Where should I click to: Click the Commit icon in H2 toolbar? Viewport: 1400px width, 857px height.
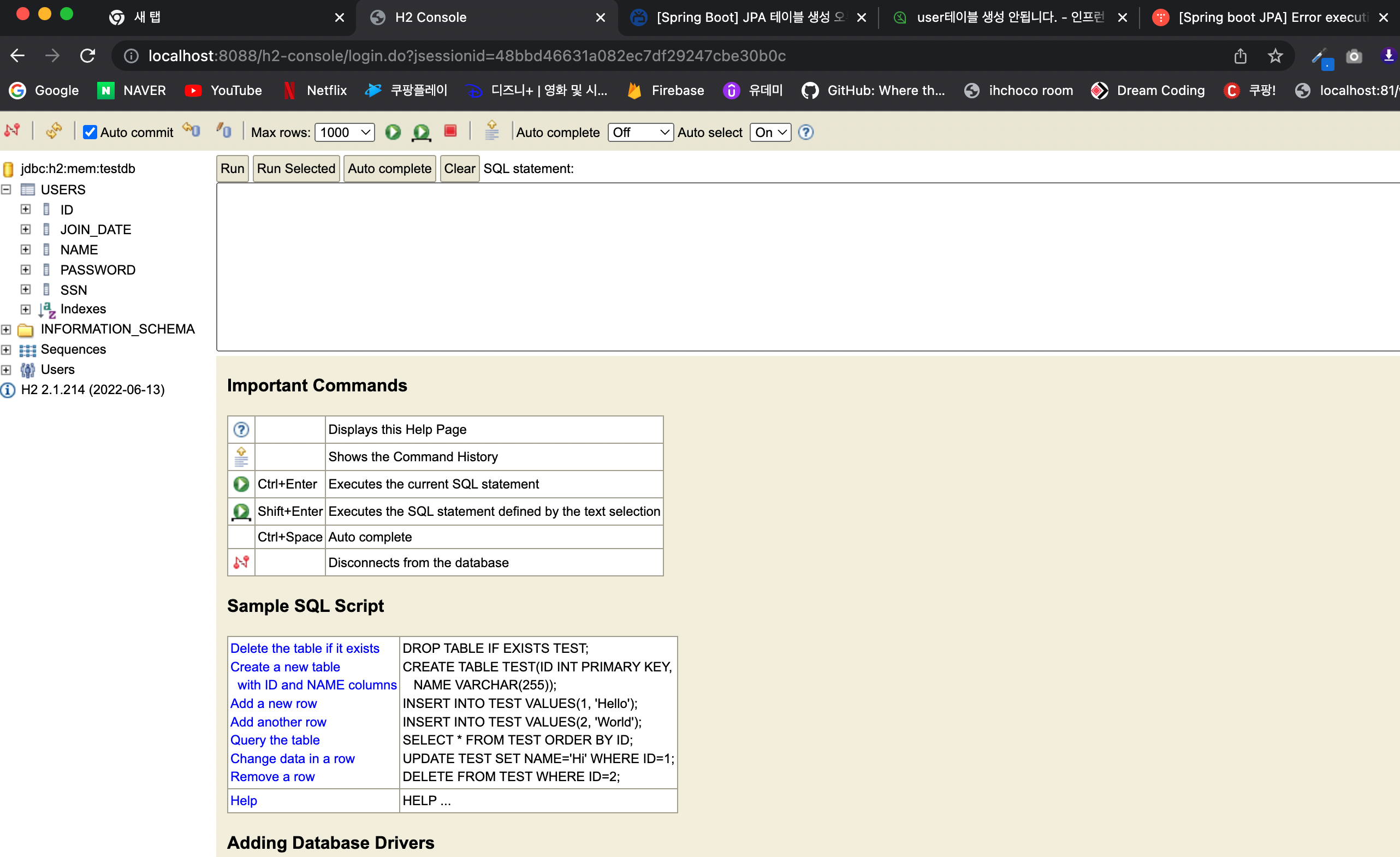tap(223, 131)
